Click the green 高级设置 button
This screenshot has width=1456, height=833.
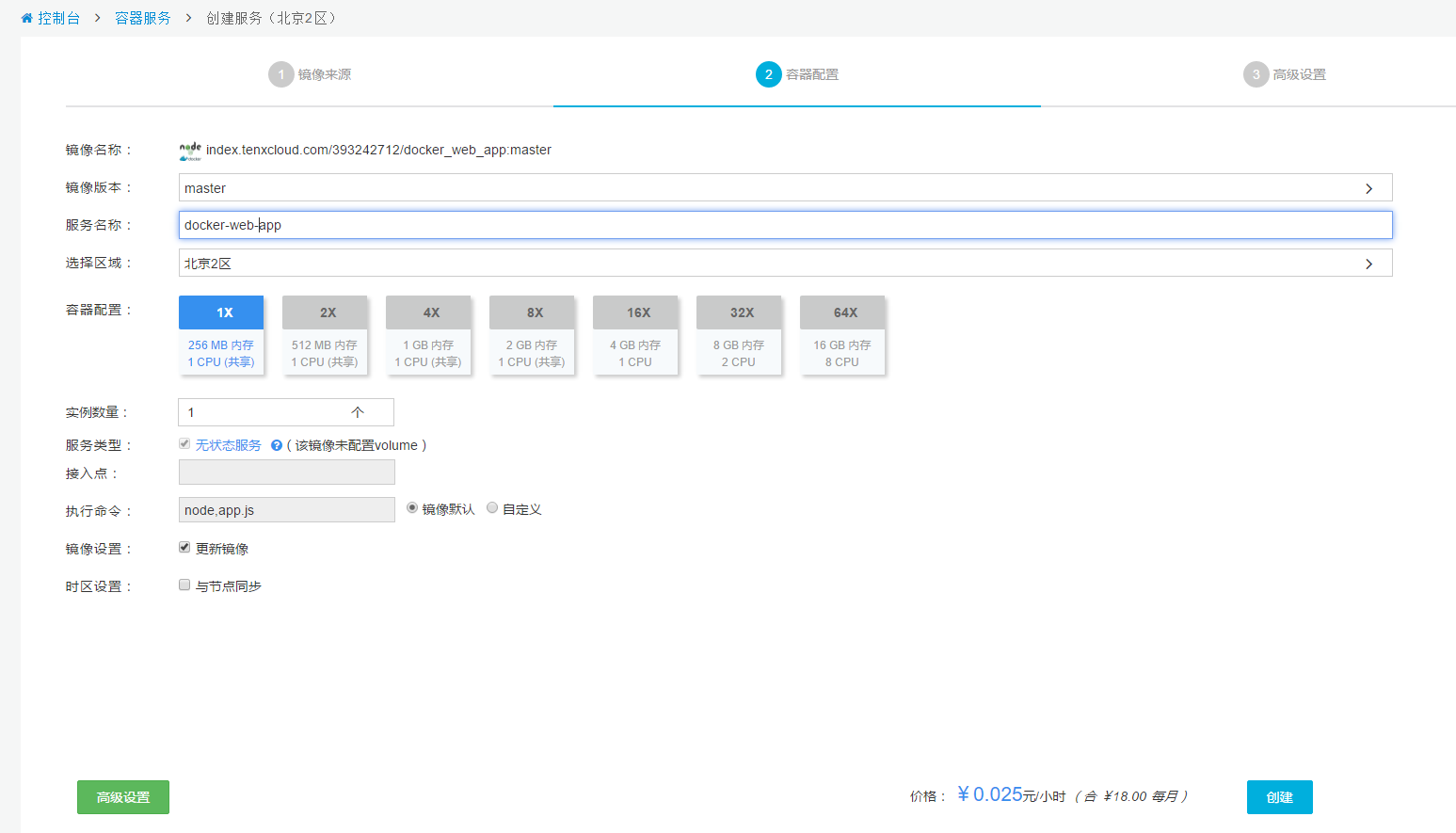pos(123,797)
